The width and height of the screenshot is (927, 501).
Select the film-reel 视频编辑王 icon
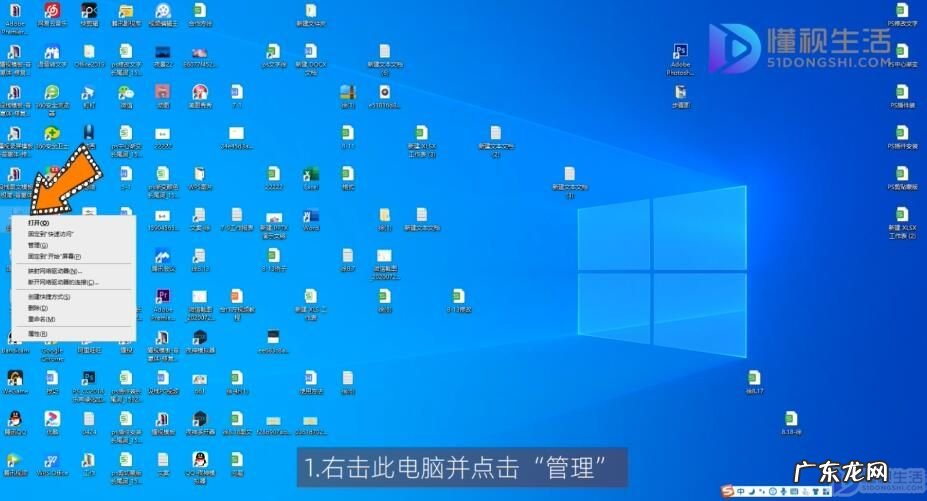(163, 11)
